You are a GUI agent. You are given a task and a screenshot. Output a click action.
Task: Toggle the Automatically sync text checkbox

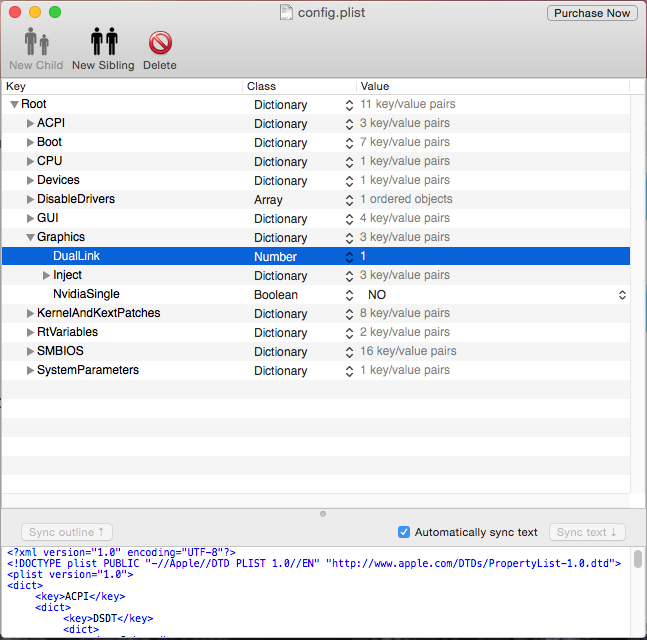tap(404, 532)
